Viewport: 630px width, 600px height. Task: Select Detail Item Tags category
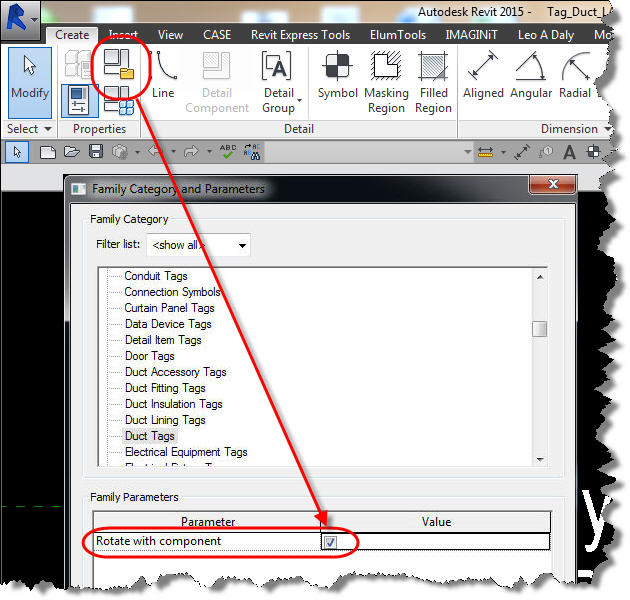coord(163,340)
